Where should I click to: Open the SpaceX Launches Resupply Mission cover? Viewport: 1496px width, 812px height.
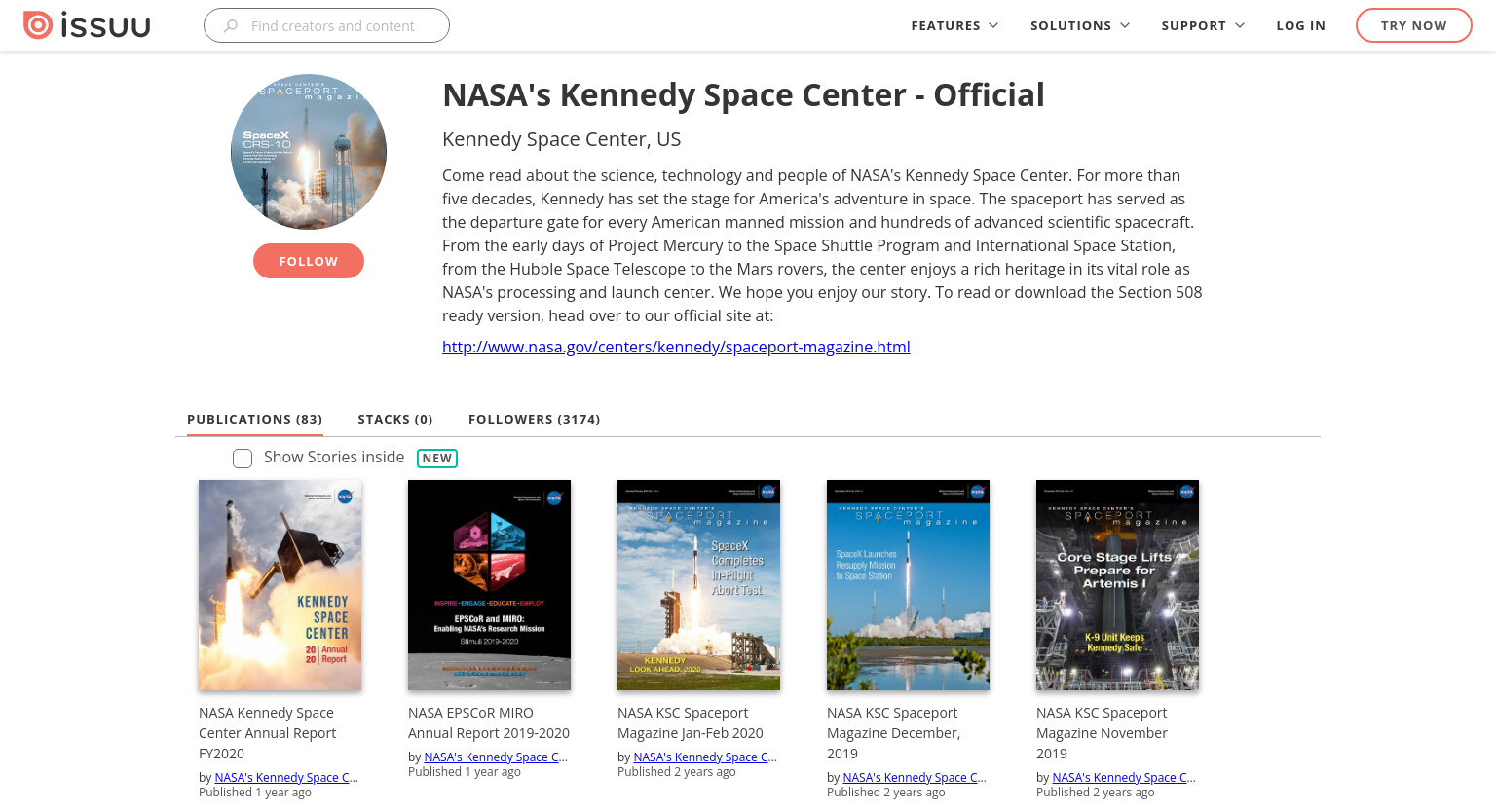pyautogui.click(x=908, y=585)
